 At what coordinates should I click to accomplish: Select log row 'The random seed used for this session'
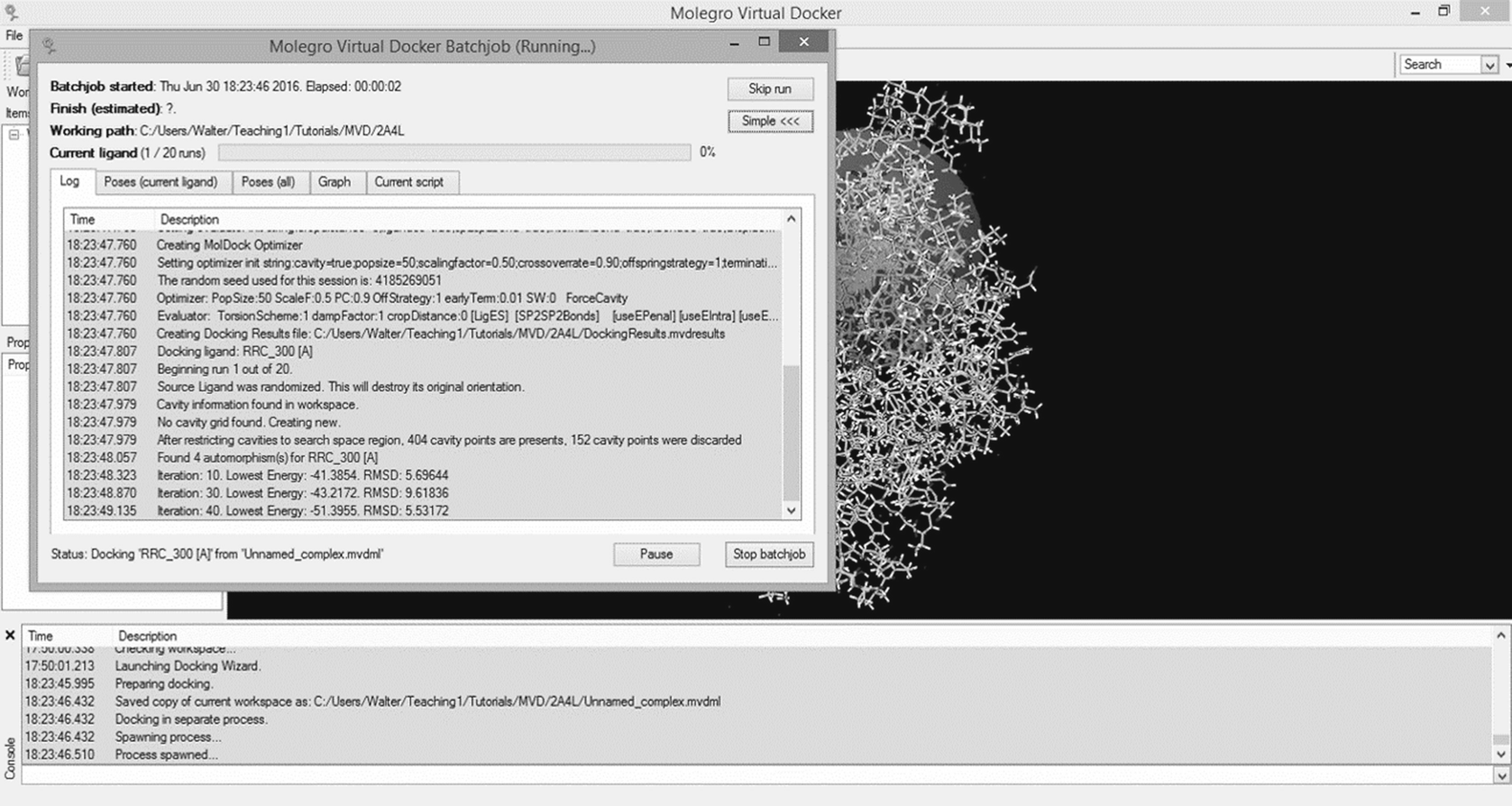(x=424, y=280)
